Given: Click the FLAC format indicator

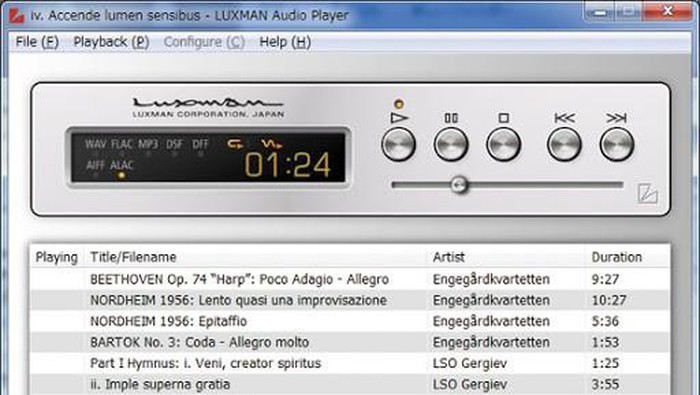Looking at the screenshot, I should point(122,144).
